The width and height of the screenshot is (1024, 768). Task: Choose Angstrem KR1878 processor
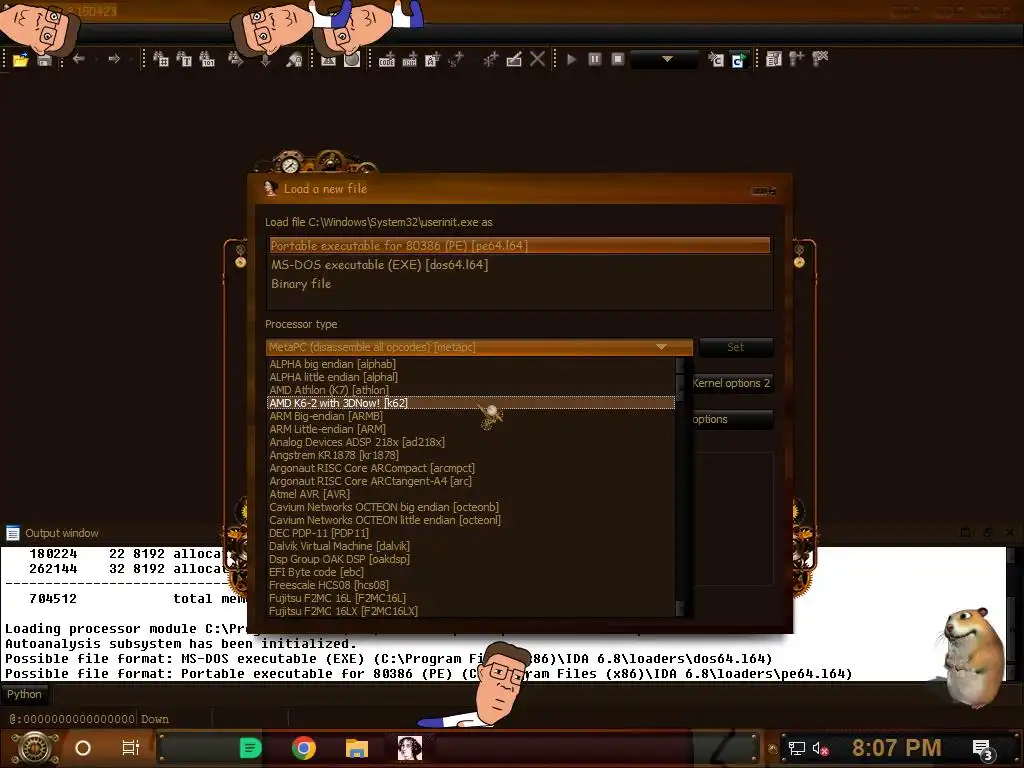point(471,455)
